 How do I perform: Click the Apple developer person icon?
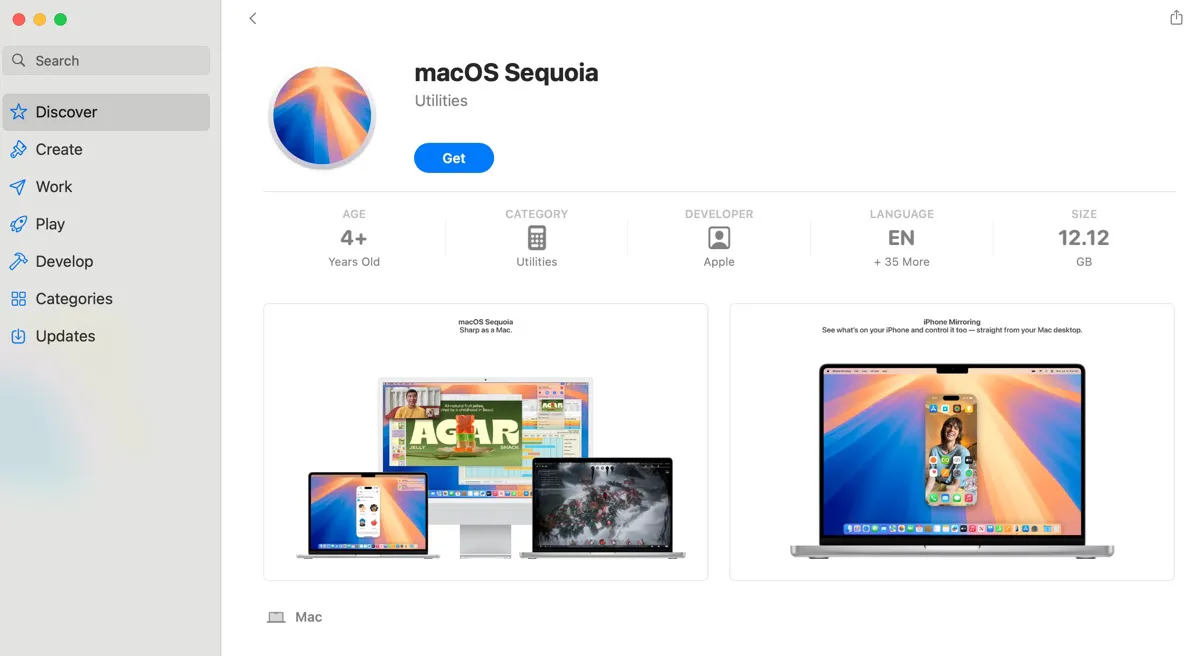coord(719,238)
